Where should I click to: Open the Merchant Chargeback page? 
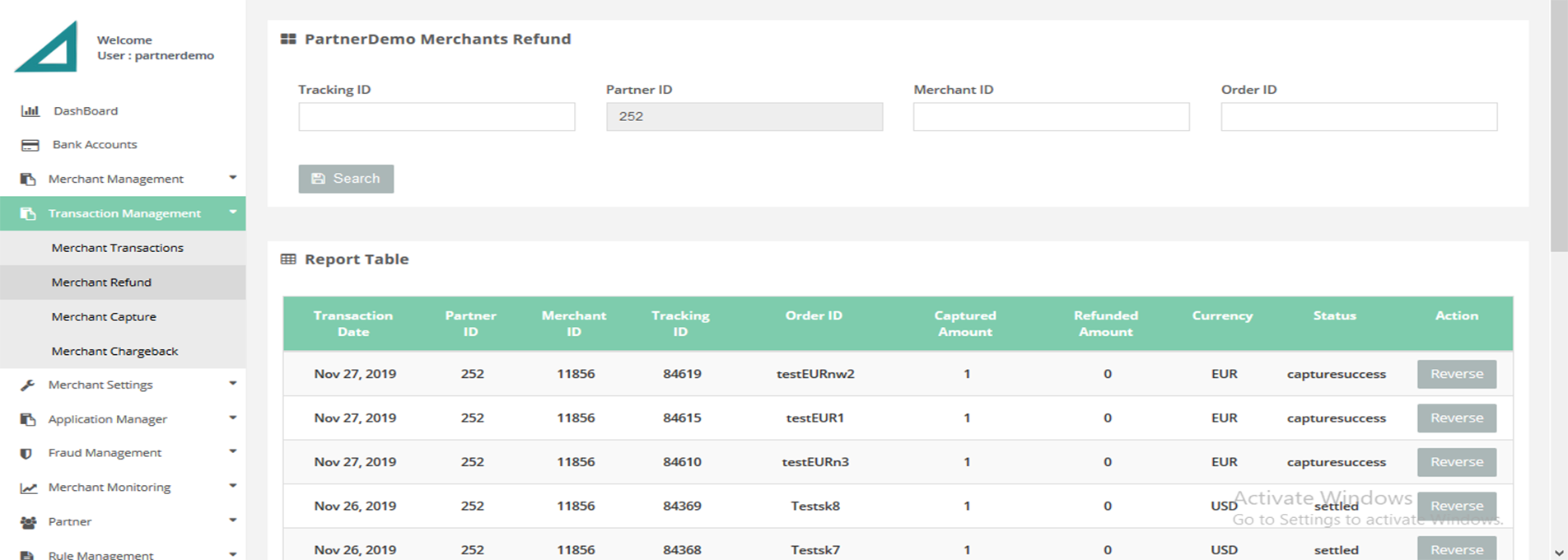click(114, 352)
